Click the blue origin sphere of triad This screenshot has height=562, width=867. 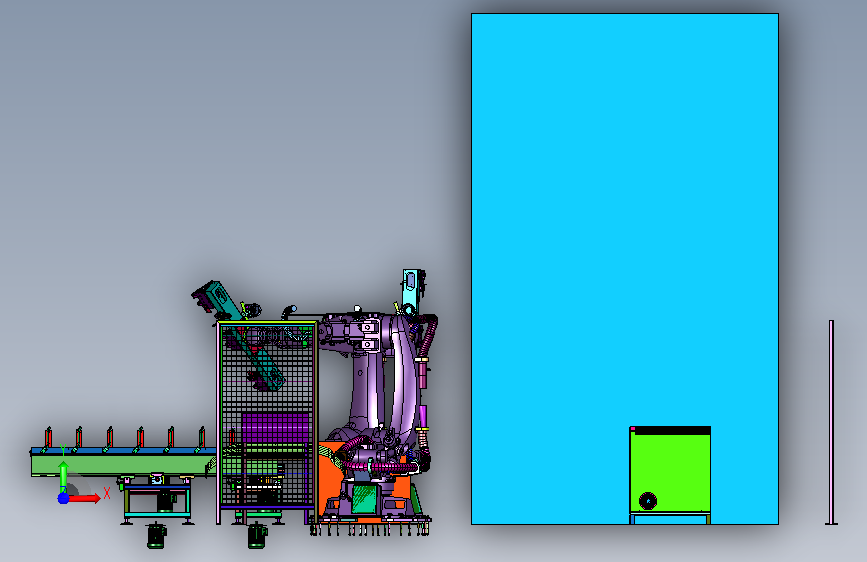click(x=63, y=498)
